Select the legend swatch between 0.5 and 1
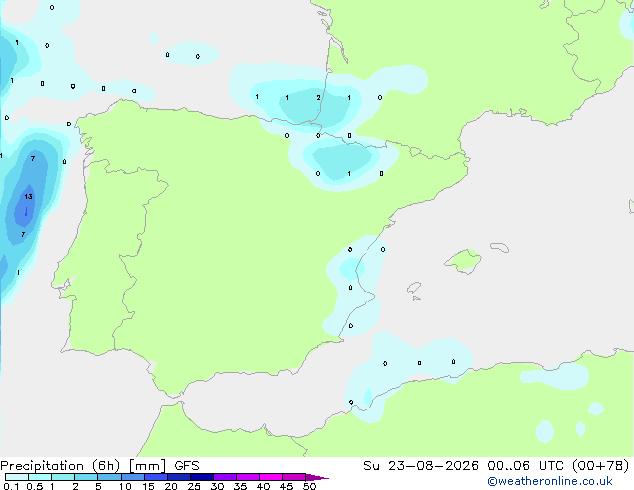 tap(40, 477)
